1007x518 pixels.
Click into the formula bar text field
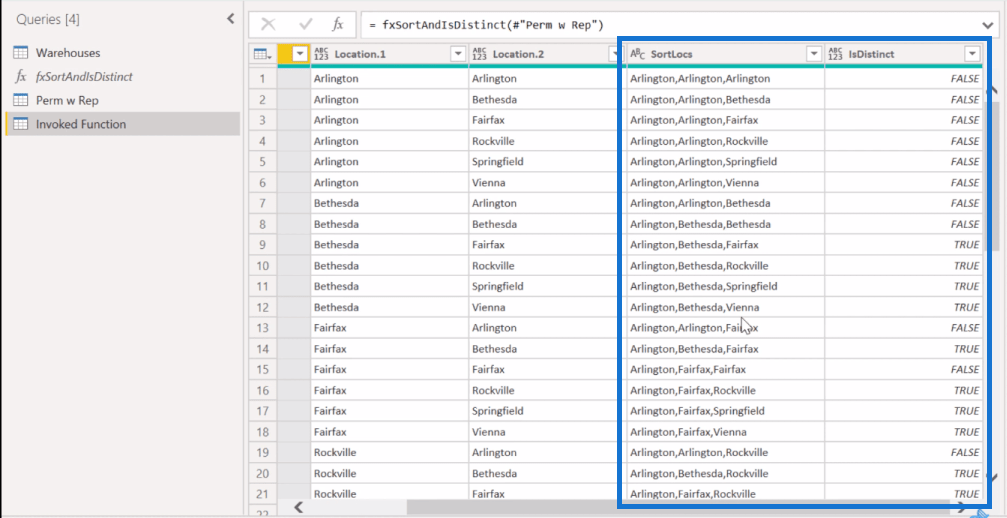668,25
